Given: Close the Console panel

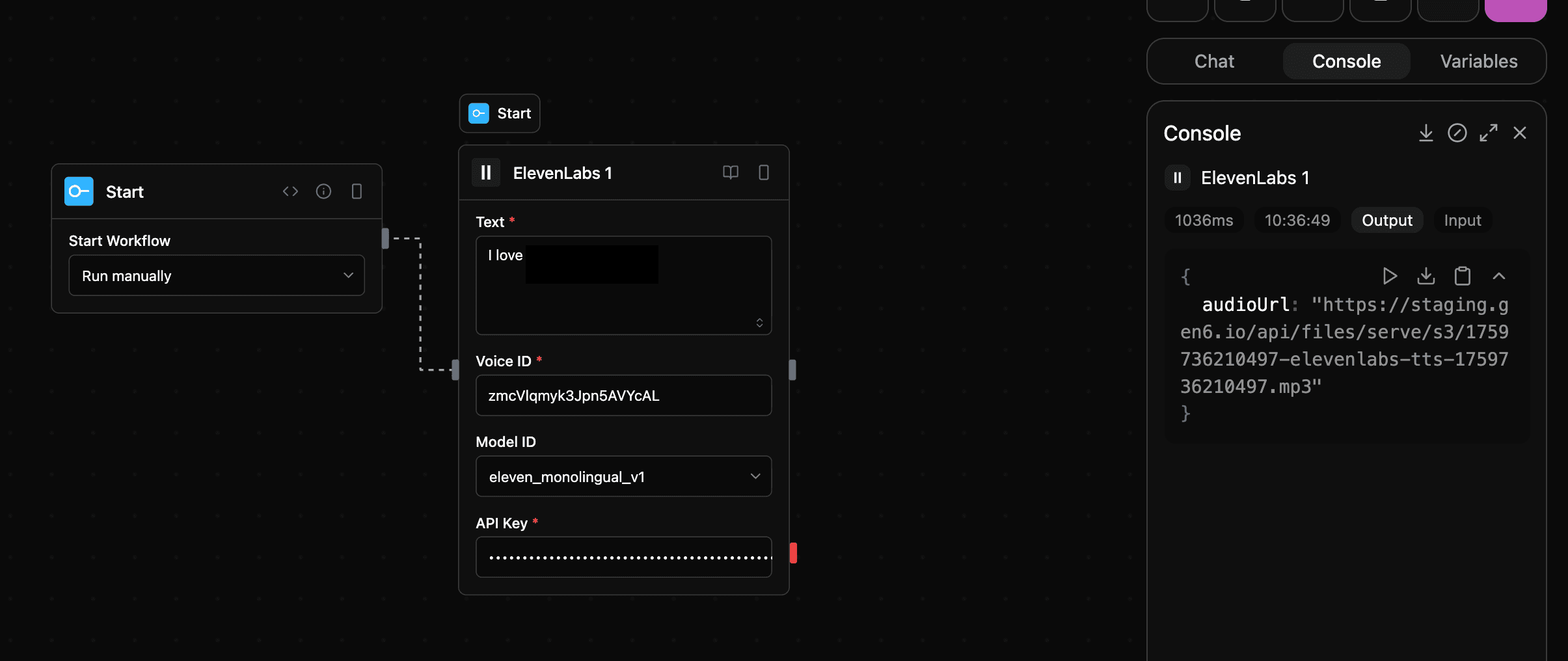Looking at the screenshot, I should [1521, 133].
